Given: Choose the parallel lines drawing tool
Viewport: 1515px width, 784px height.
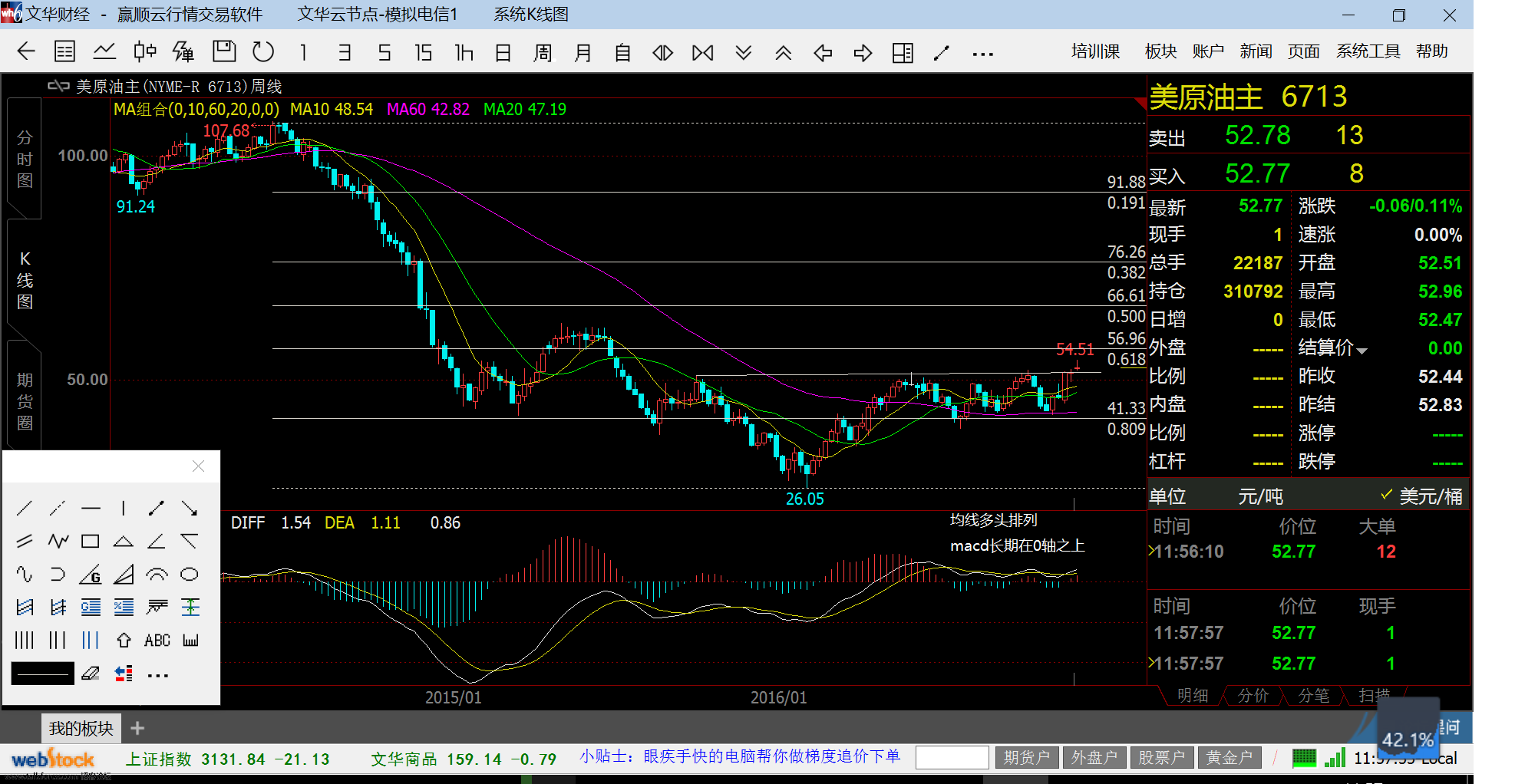Looking at the screenshot, I should click(x=25, y=541).
